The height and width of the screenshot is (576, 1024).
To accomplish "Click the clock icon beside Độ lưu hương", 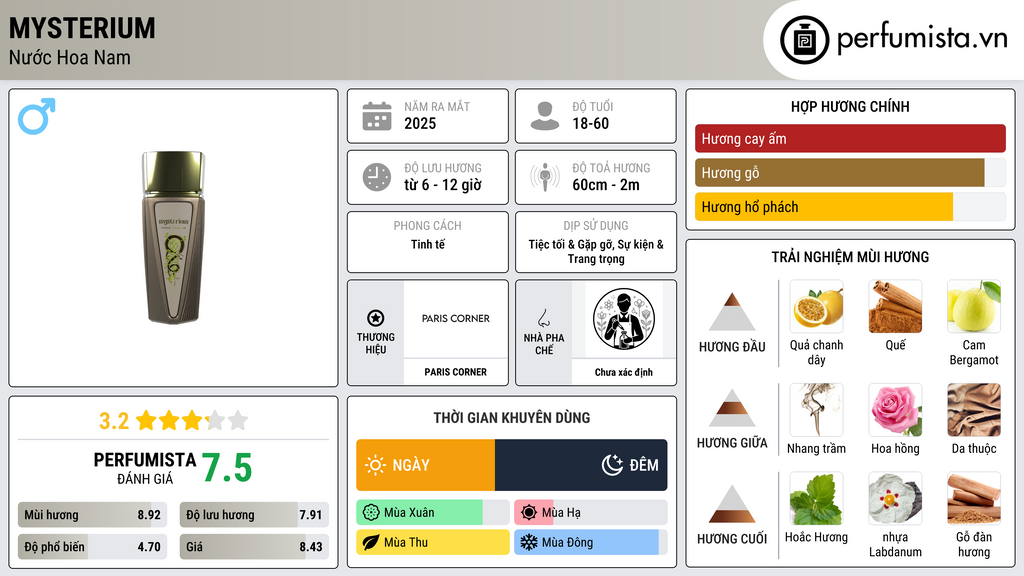I will coord(377,177).
